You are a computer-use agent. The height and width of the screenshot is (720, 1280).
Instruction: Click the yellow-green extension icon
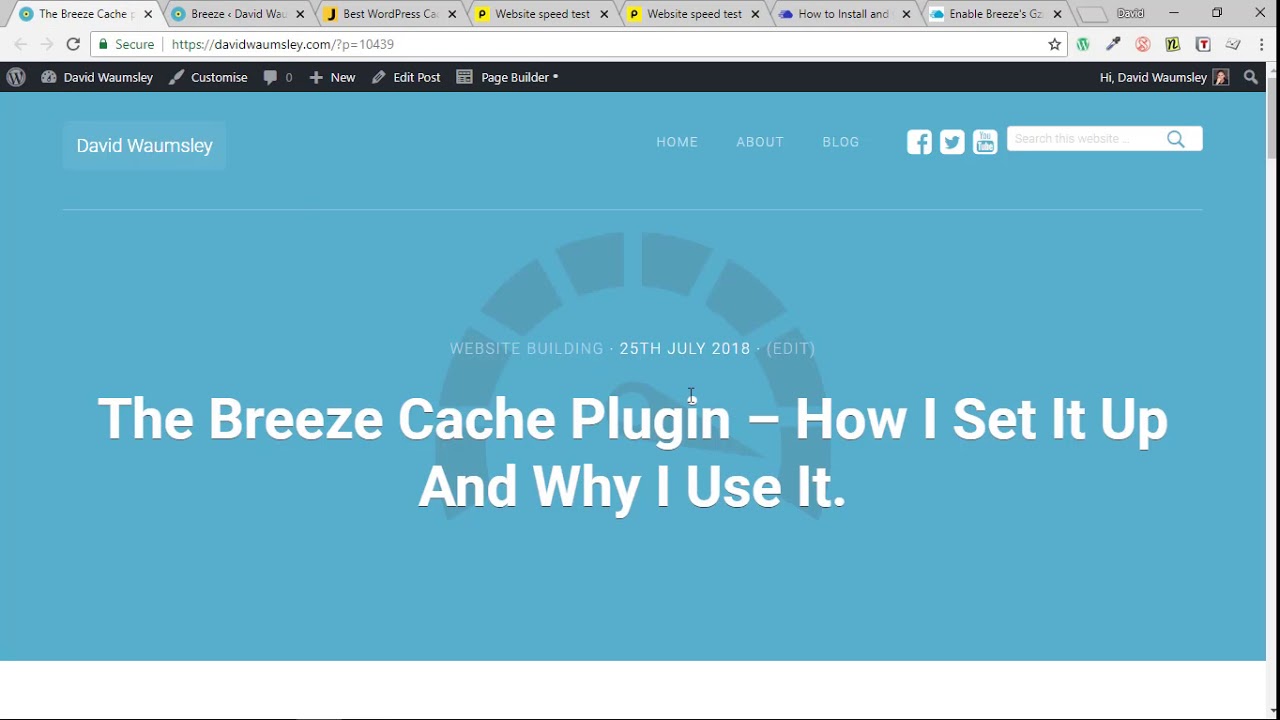1173,44
